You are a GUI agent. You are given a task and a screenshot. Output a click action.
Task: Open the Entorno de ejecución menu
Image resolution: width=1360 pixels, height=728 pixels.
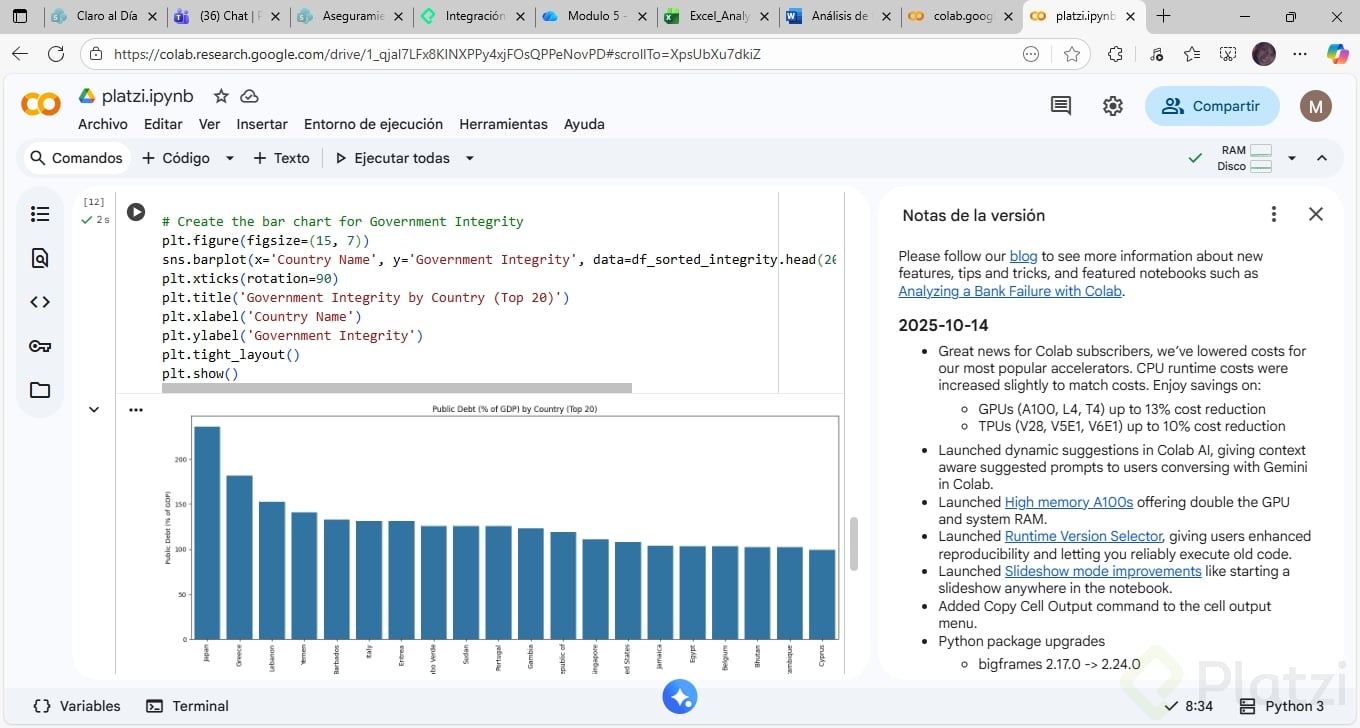tap(373, 124)
